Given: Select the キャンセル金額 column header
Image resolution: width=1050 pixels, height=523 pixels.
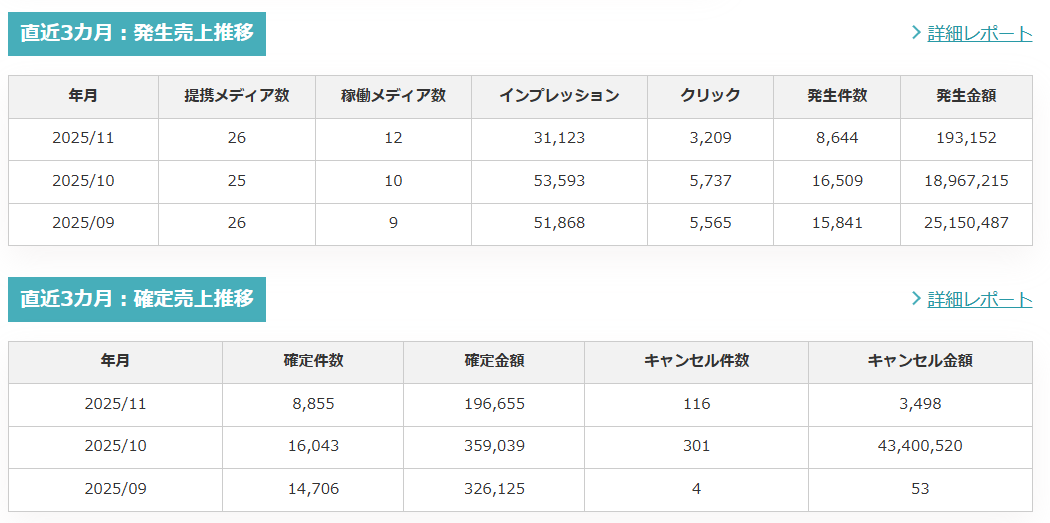Looking at the screenshot, I should (x=920, y=361).
